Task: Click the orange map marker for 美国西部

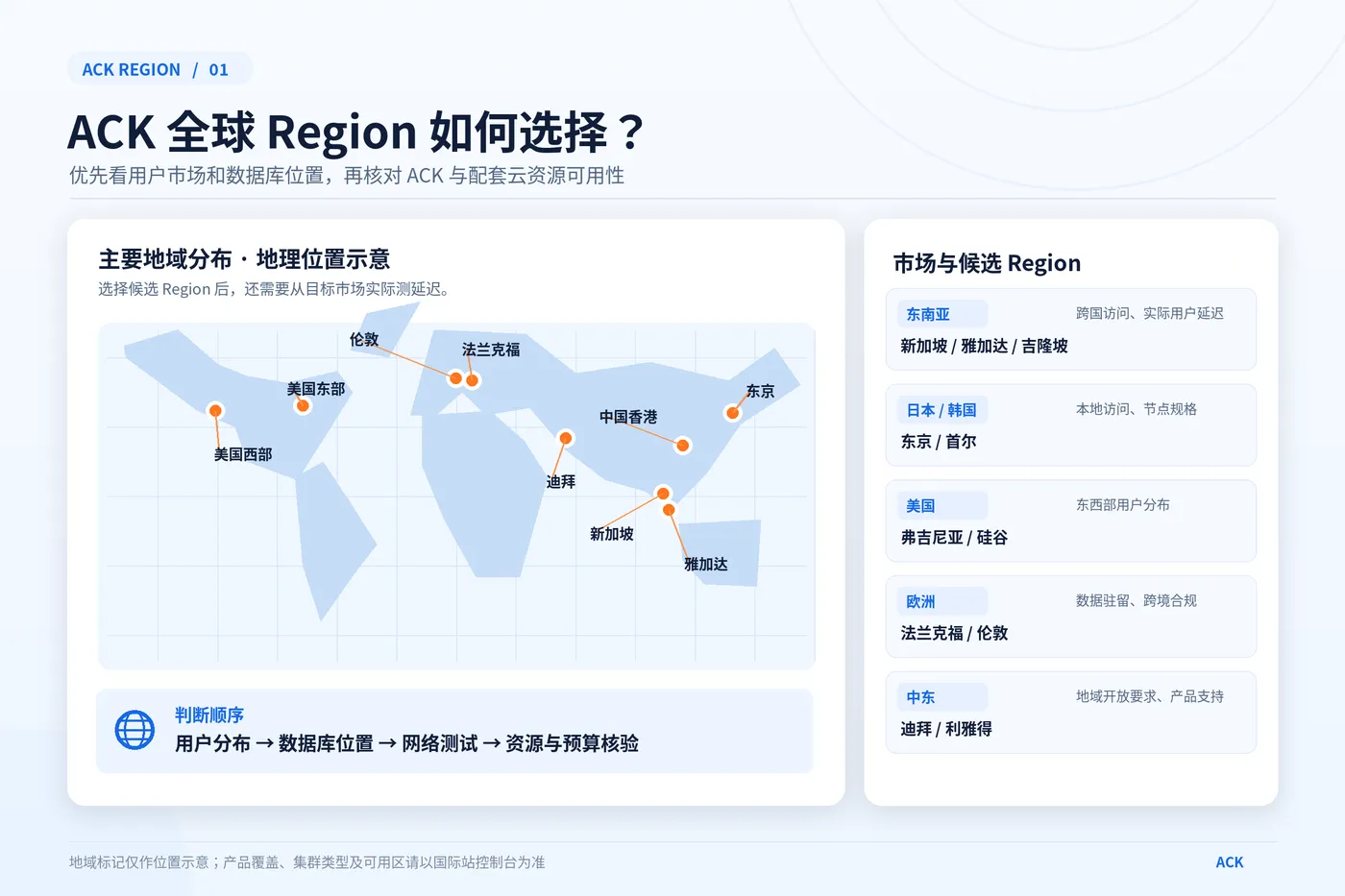Action: coord(216,410)
